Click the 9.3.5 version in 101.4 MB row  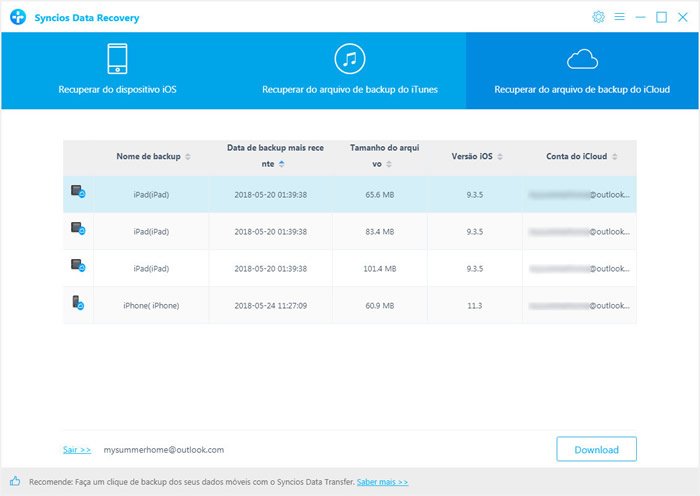pos(475,269)
